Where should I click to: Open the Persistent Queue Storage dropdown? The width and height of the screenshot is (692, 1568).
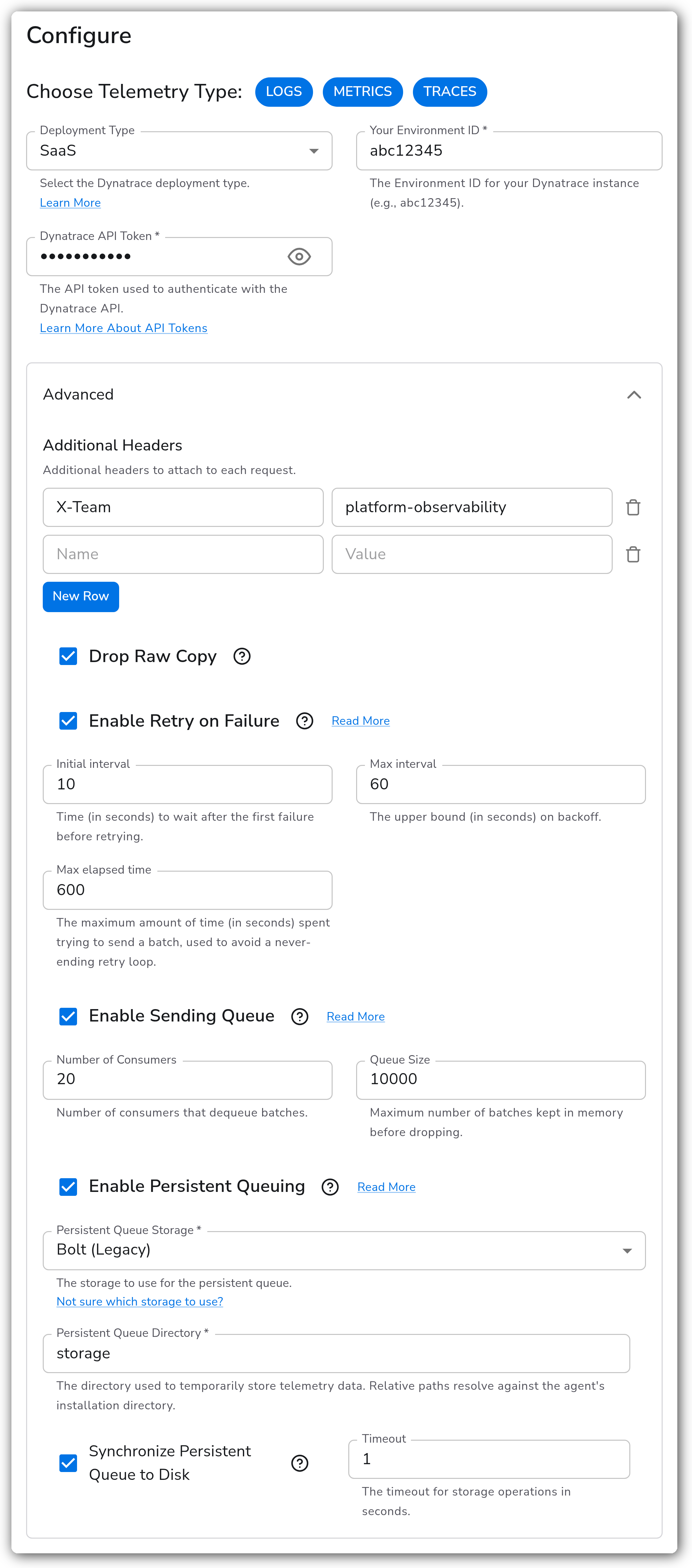(344, 1251)
